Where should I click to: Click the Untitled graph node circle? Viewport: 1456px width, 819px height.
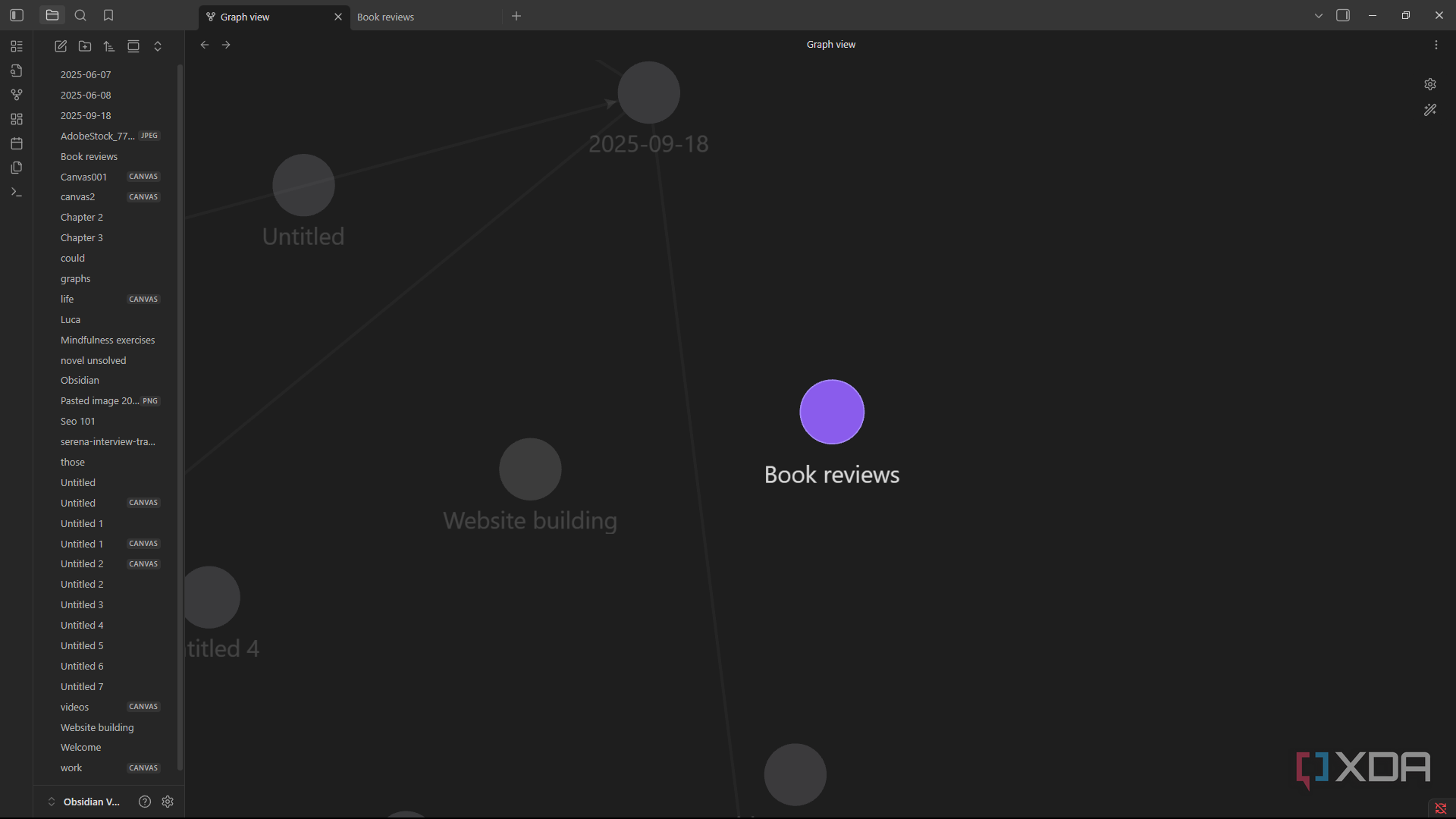303,185
